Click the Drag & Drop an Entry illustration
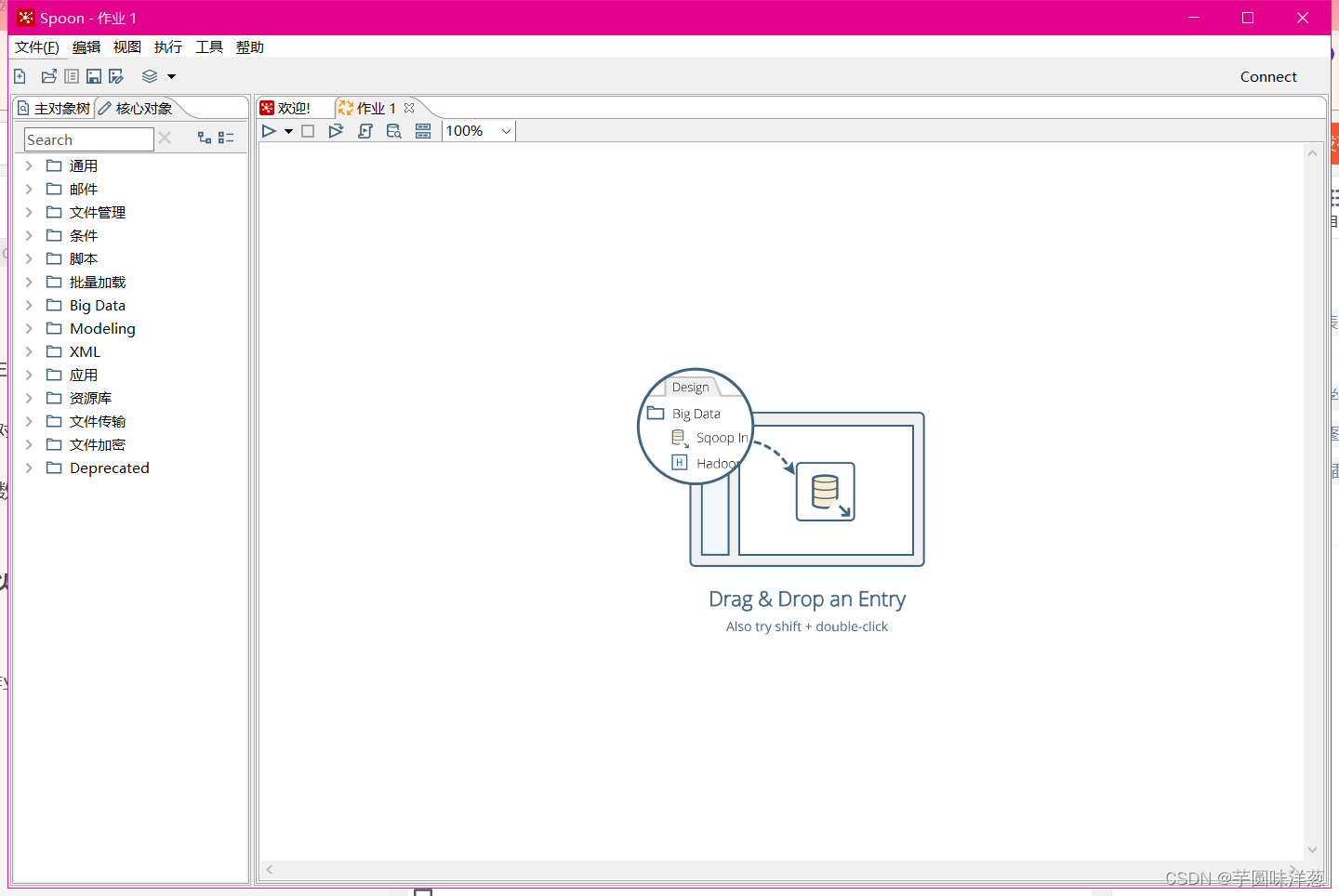Screen dimensions: 1339x896 tap(781, 468)
